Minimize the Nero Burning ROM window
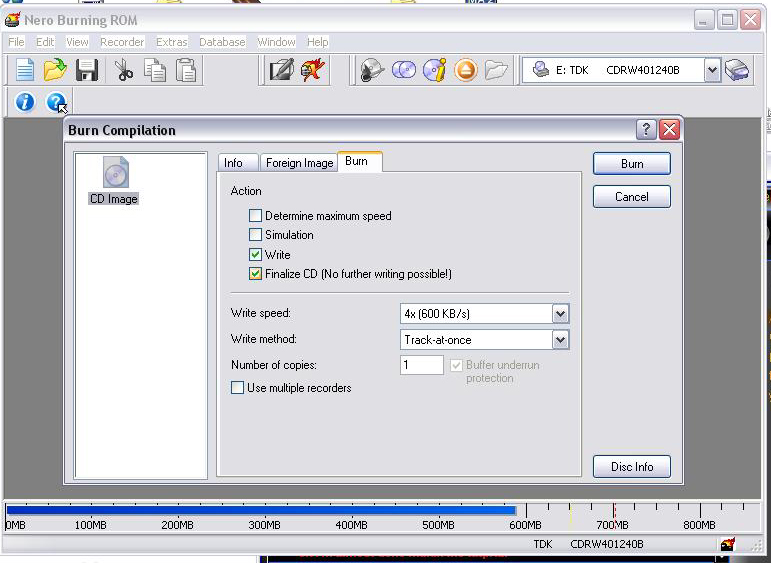Viewport: 771px width, 563px height. point(704,20)
